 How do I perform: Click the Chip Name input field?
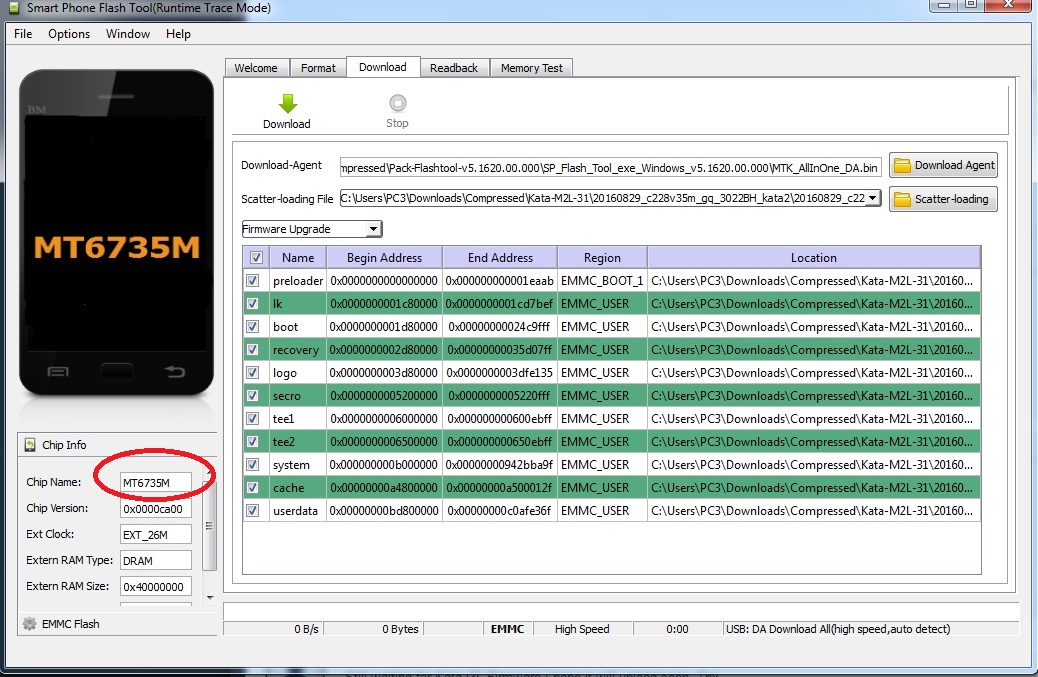[155, 483]
